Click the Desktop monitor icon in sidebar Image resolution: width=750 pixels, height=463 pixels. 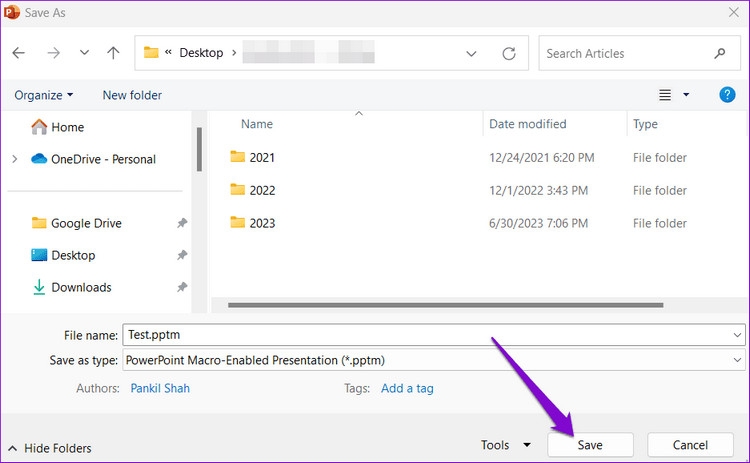39,255
